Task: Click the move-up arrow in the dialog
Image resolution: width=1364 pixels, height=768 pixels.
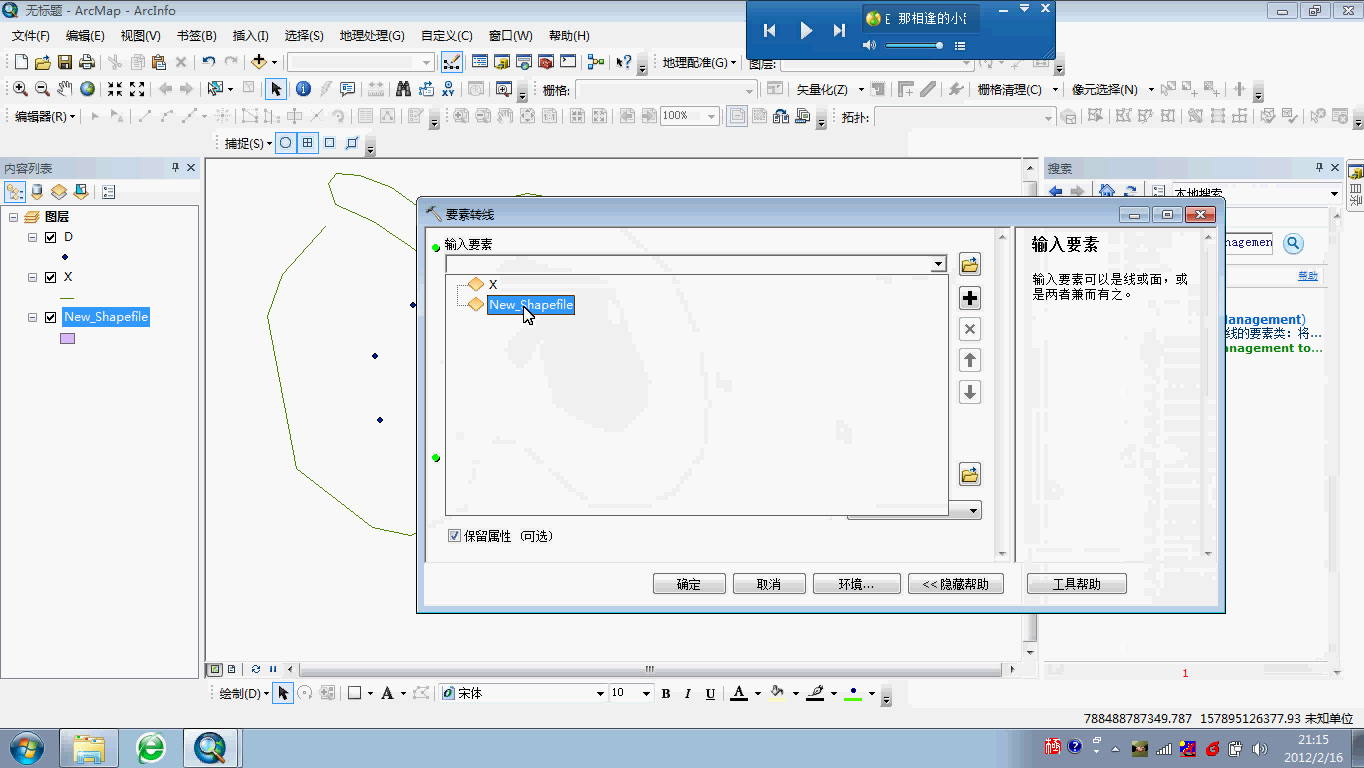Action: [969, 360]
